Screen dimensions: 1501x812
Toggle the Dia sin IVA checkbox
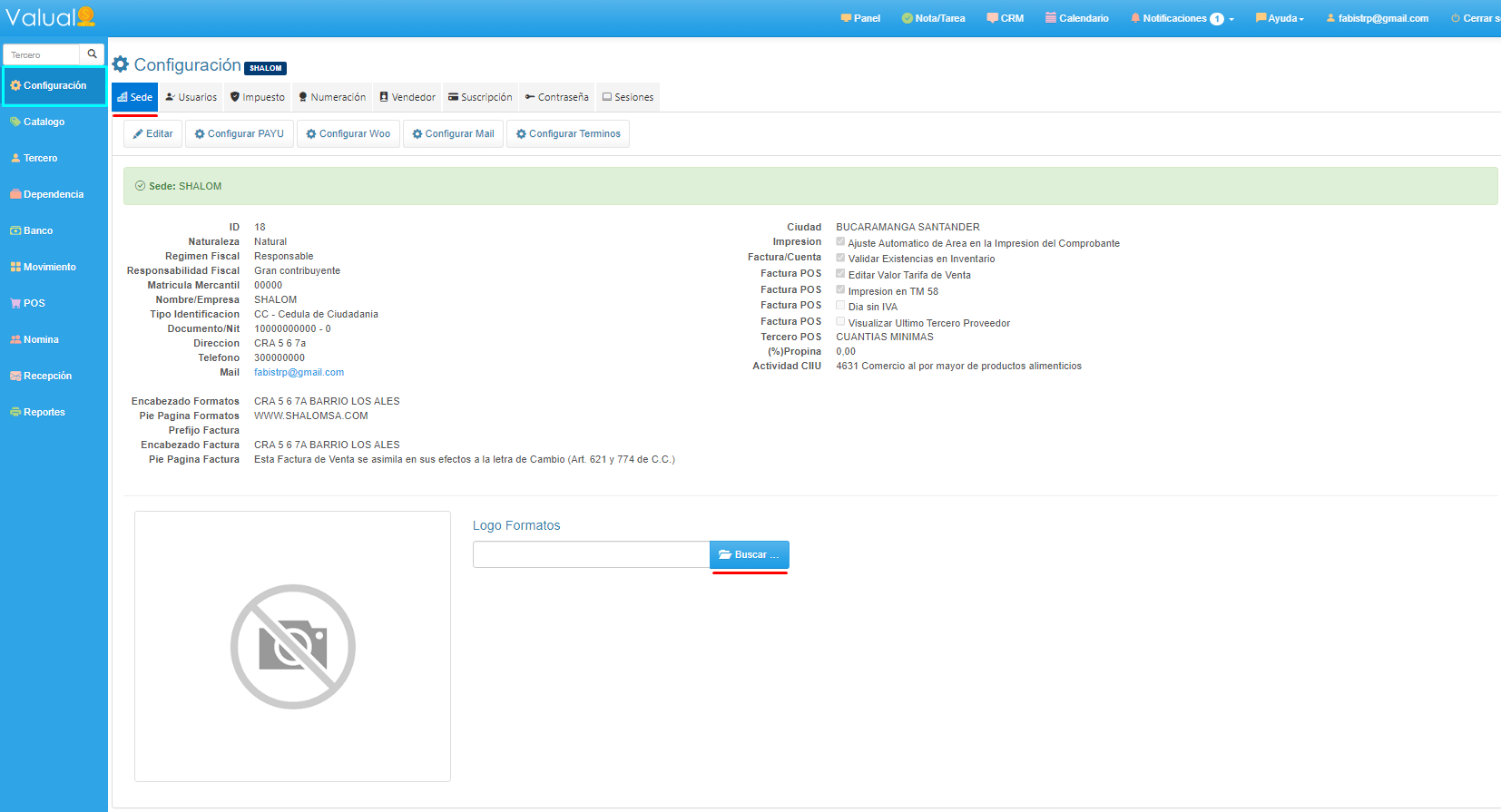click(x=840, y=306)
